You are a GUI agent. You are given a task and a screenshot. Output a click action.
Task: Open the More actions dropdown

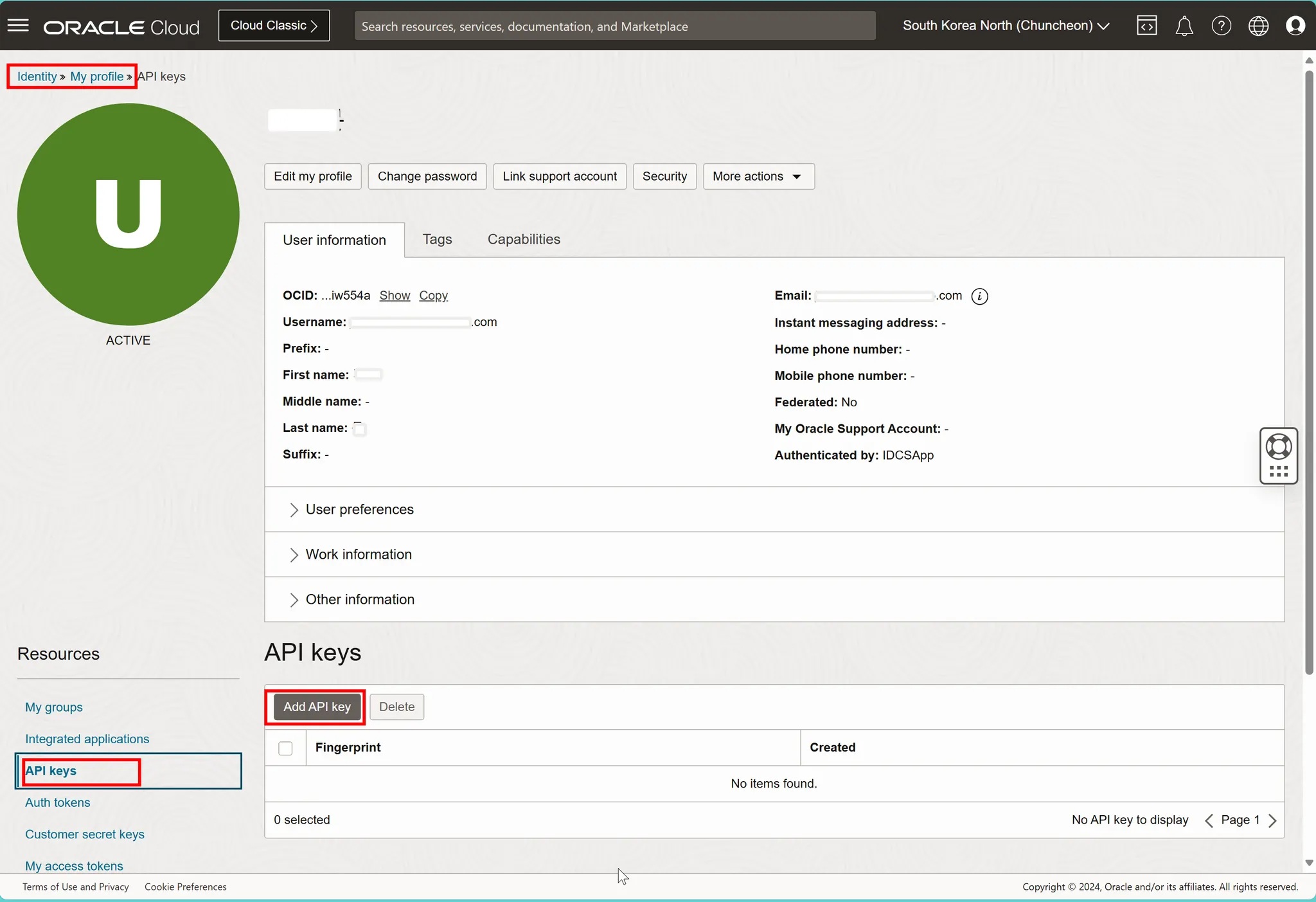point(758,176)
